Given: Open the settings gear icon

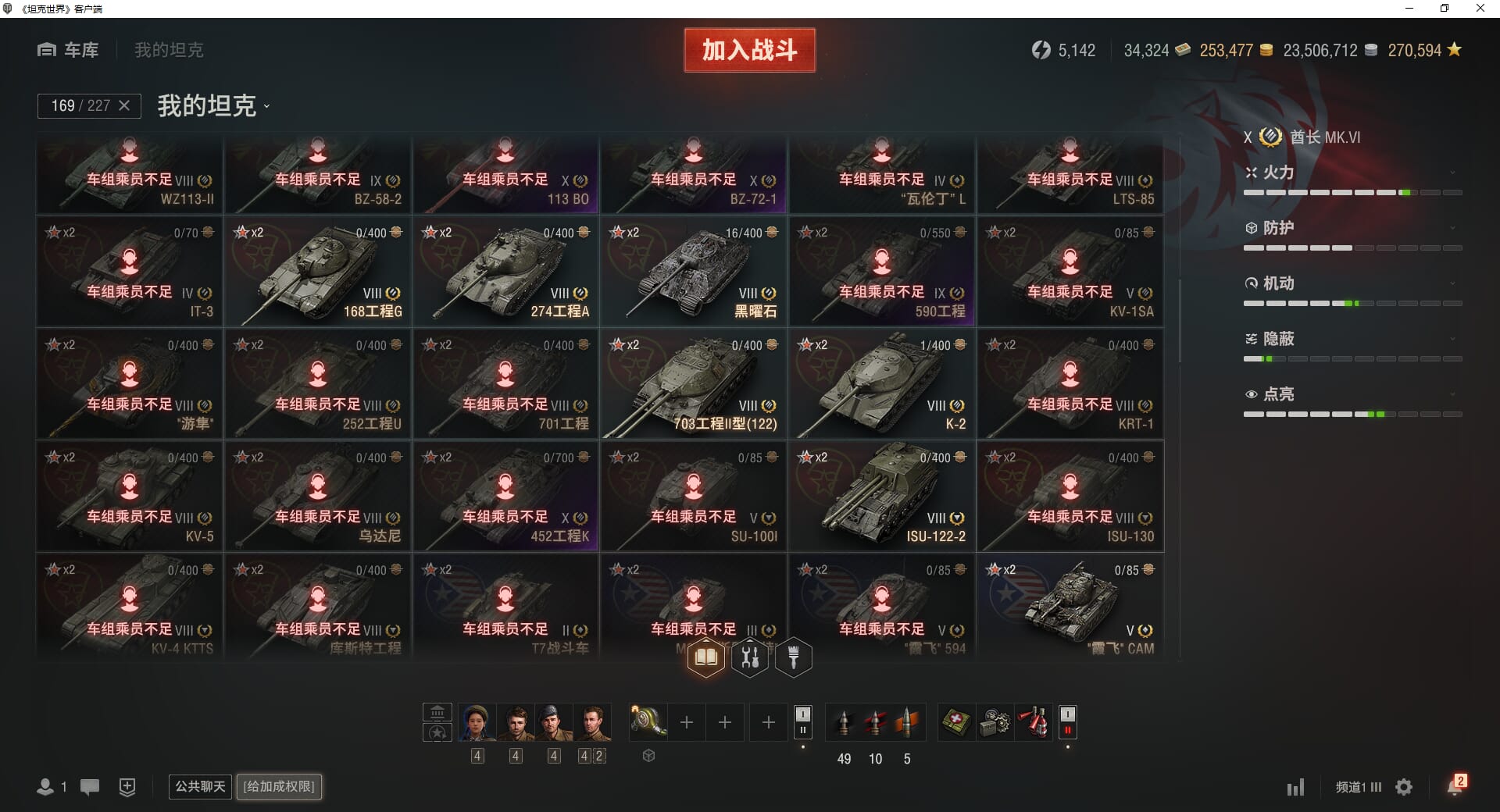Looking at the screenshot, I should [1404, 787].
